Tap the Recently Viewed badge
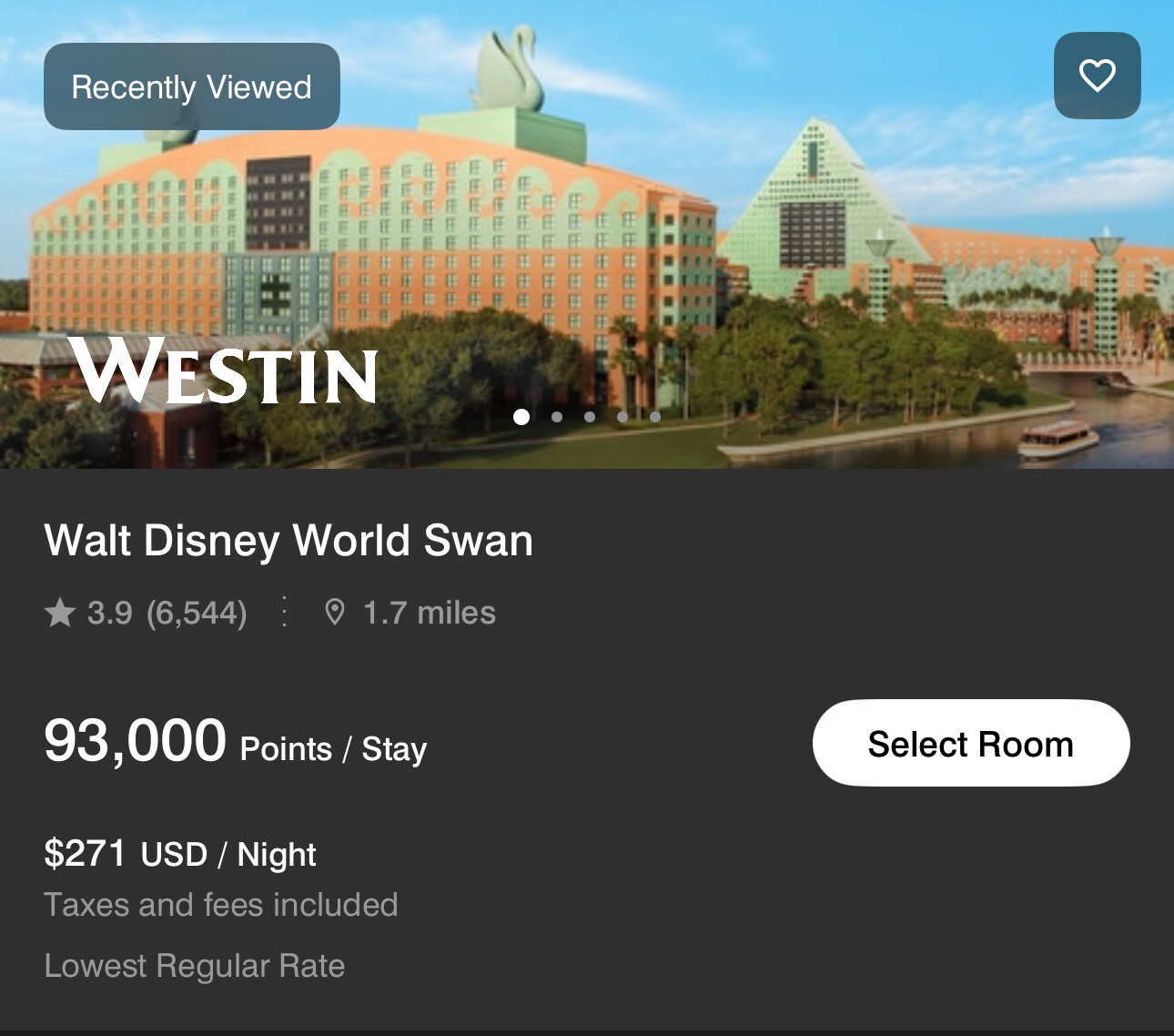 pyautogui.click(x=192, y=86)
